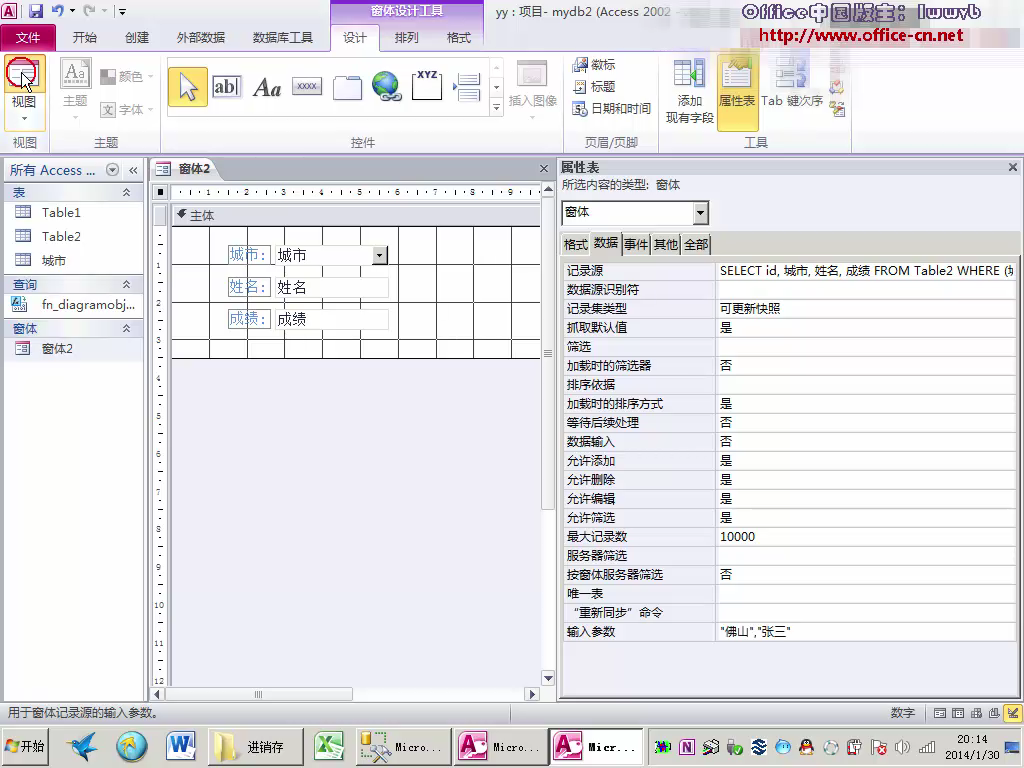The height and width of the screenshot is (768, 1024).
Task: Open the 颜色 (Colors) dropdown
Action: click(x=127, y=76)
